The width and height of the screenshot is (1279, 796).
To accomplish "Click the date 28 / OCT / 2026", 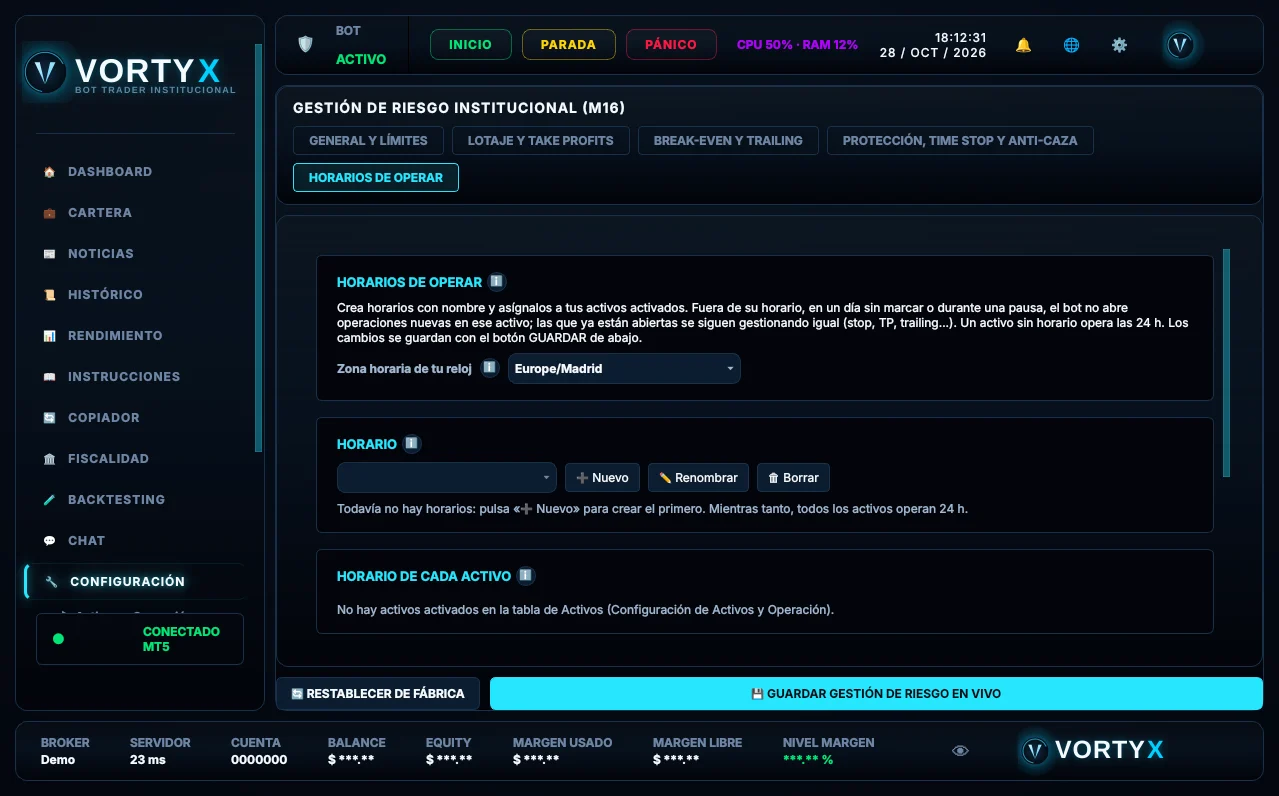I will (x=933, y=53).
